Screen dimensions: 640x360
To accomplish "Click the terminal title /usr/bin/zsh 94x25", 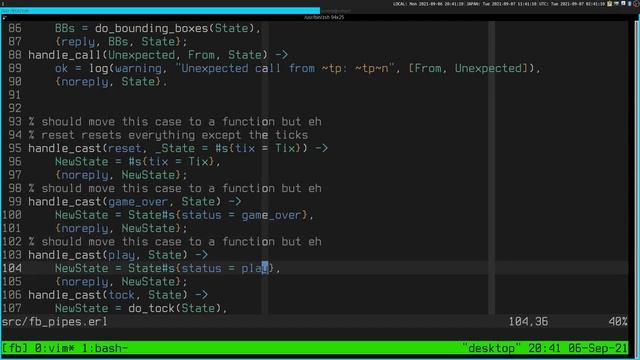I will pyautogui.click(x=324, y=18).
